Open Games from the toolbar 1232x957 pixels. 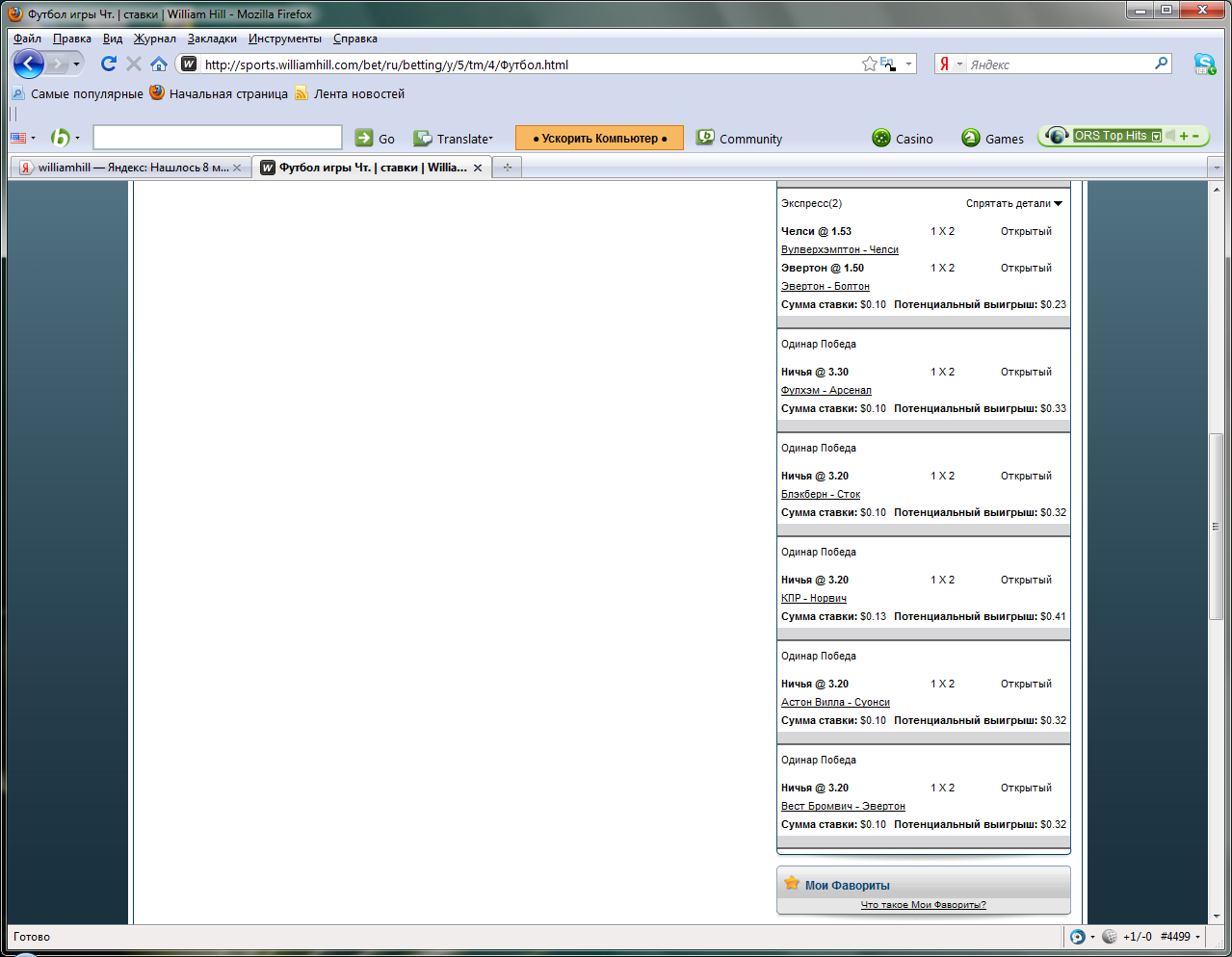992,139
